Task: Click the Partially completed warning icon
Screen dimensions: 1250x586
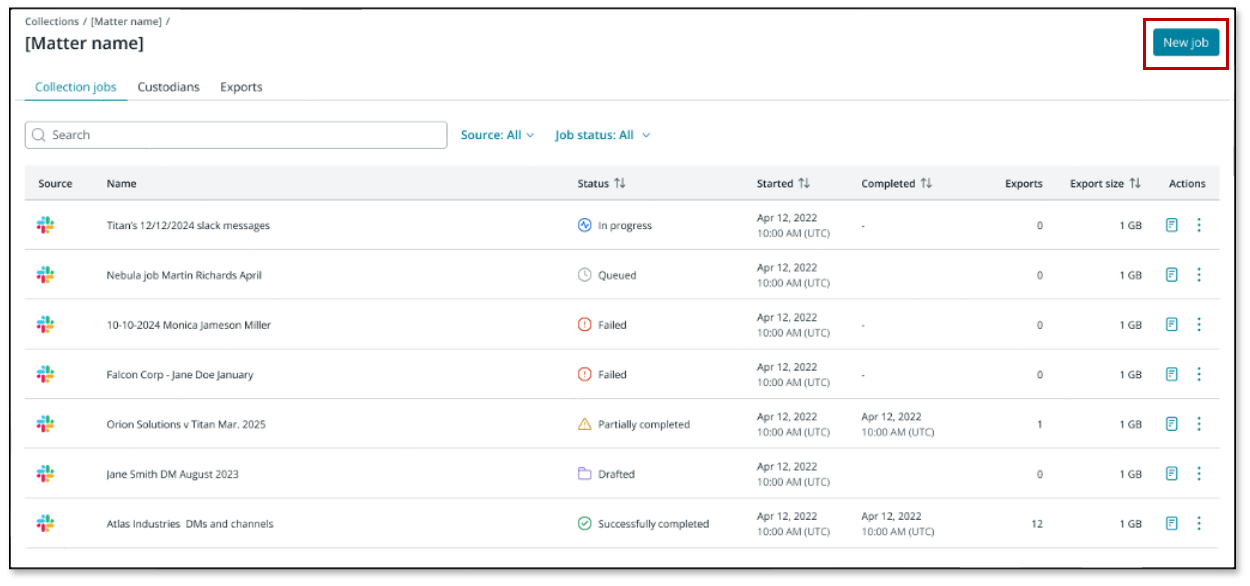Action: pos(585,424)
